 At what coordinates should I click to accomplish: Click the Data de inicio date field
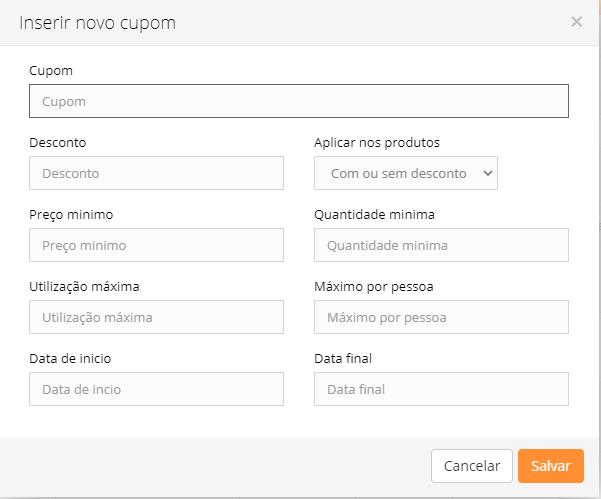(156, 389)
